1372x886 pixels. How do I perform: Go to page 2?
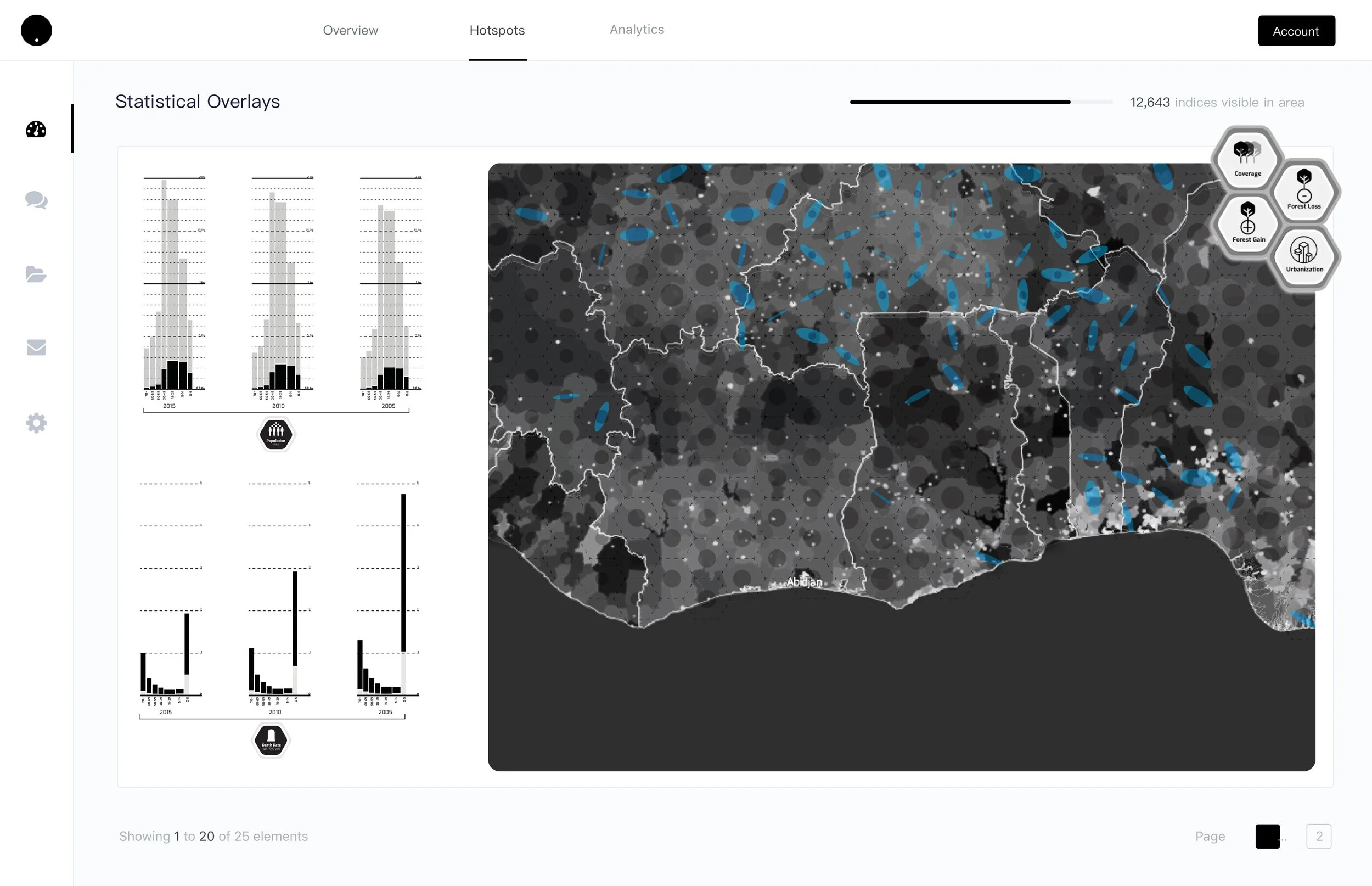coord(1319,836)
